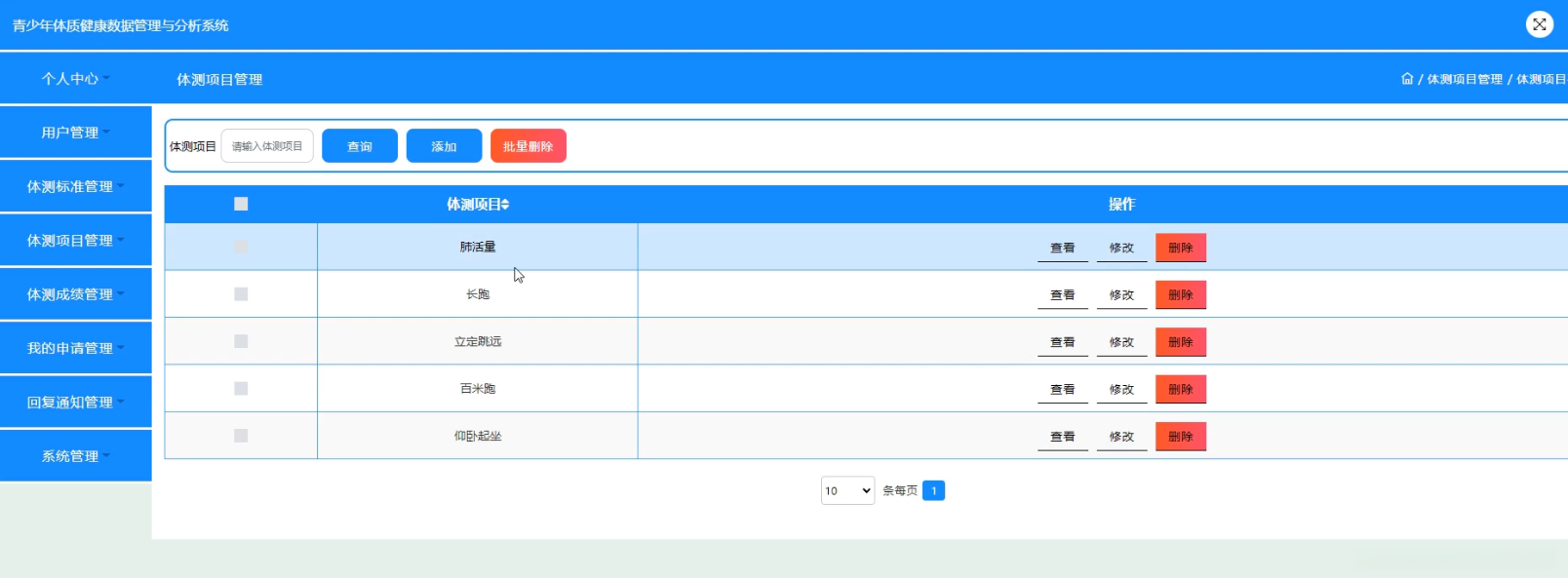Click the 青少年体质健康数据管理与分析系统 title
Screen dimensions: 1568x578
[120, 25]
